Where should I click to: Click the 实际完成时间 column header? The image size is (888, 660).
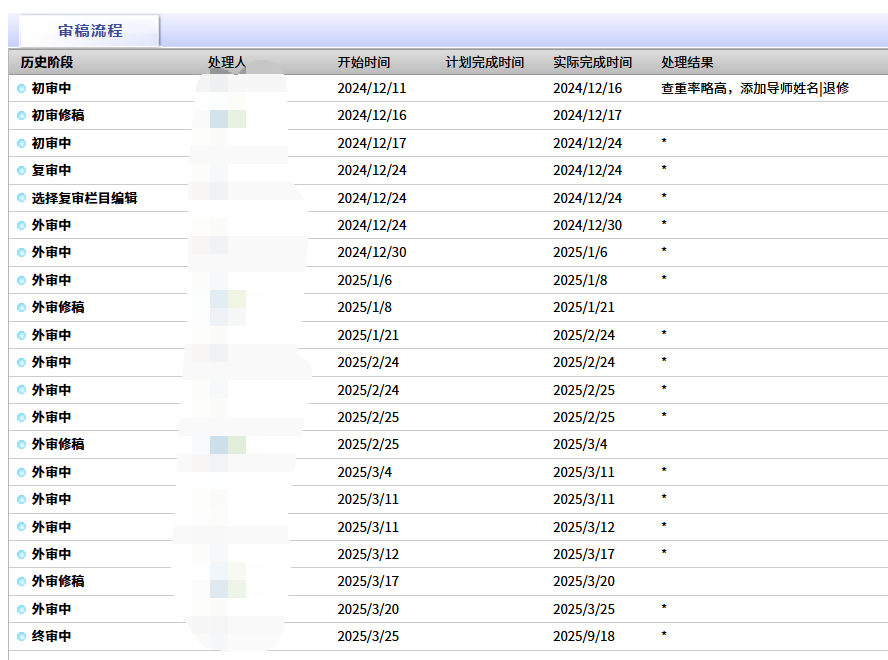tap(593, 62)
